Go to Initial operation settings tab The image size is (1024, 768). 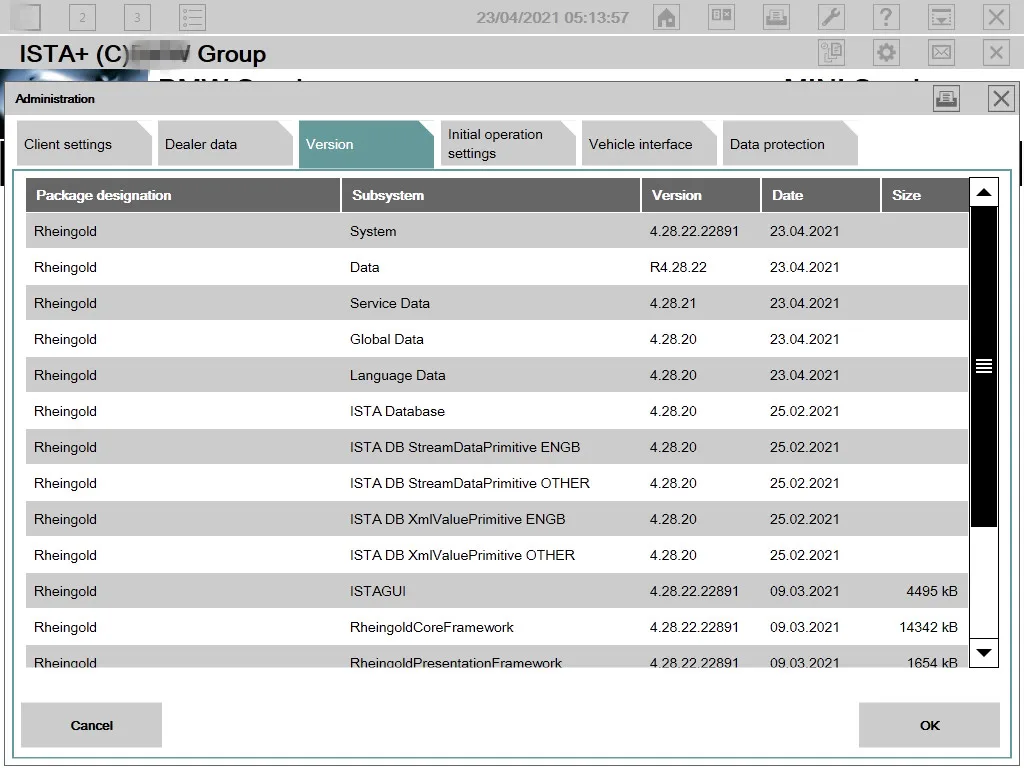click(x=505, y=144)
